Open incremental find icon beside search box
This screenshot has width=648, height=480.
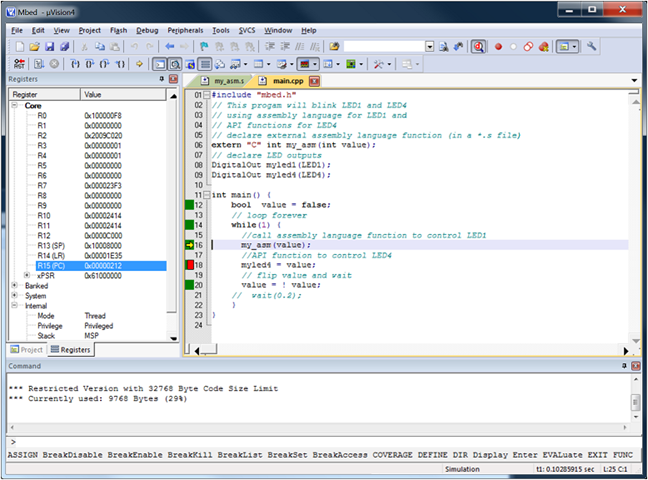point(458,47)
